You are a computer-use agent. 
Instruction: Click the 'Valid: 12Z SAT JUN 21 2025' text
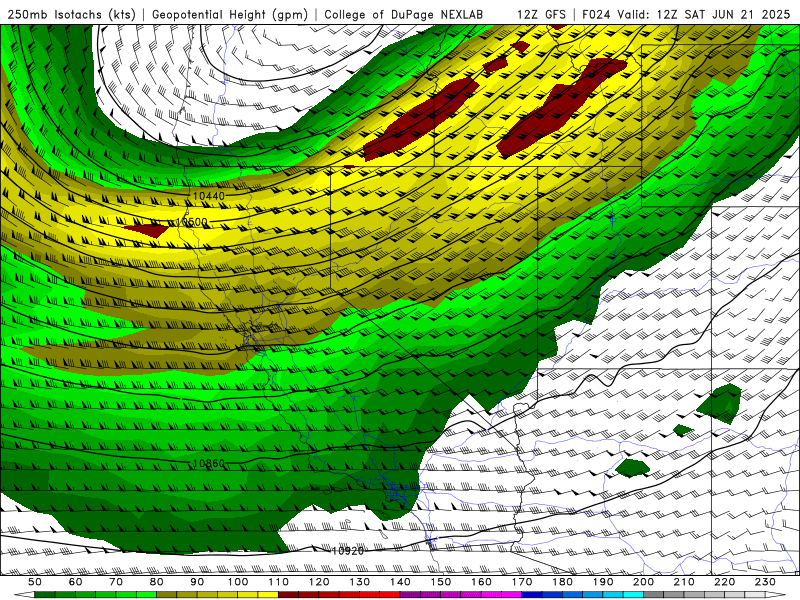pos(704,14)
